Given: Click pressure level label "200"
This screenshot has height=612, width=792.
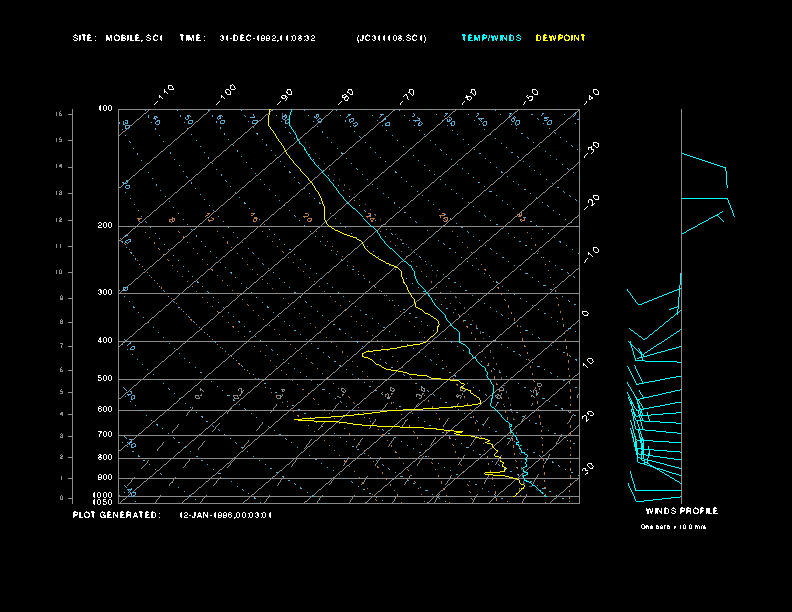Looking at the screenshot, I should click(105, 226).
